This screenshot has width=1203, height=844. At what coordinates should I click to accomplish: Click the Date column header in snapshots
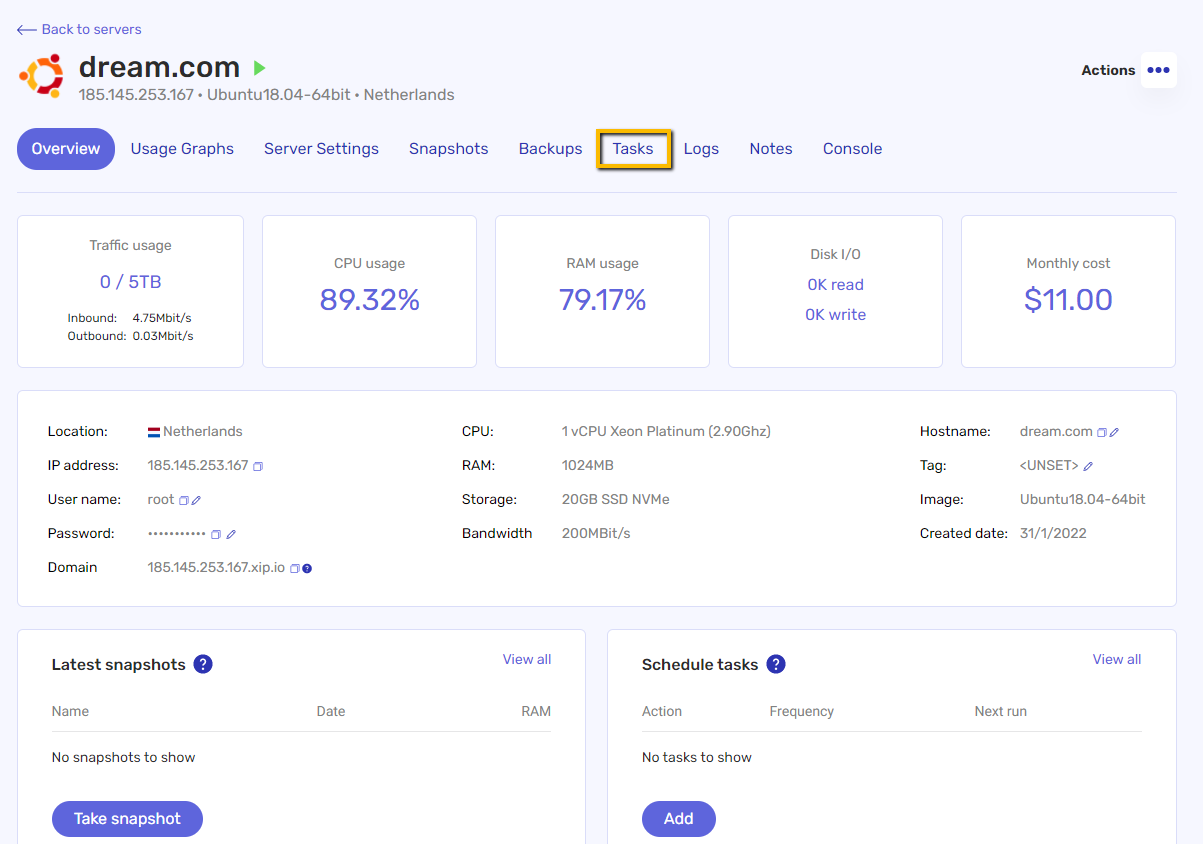tap(331, 712)
